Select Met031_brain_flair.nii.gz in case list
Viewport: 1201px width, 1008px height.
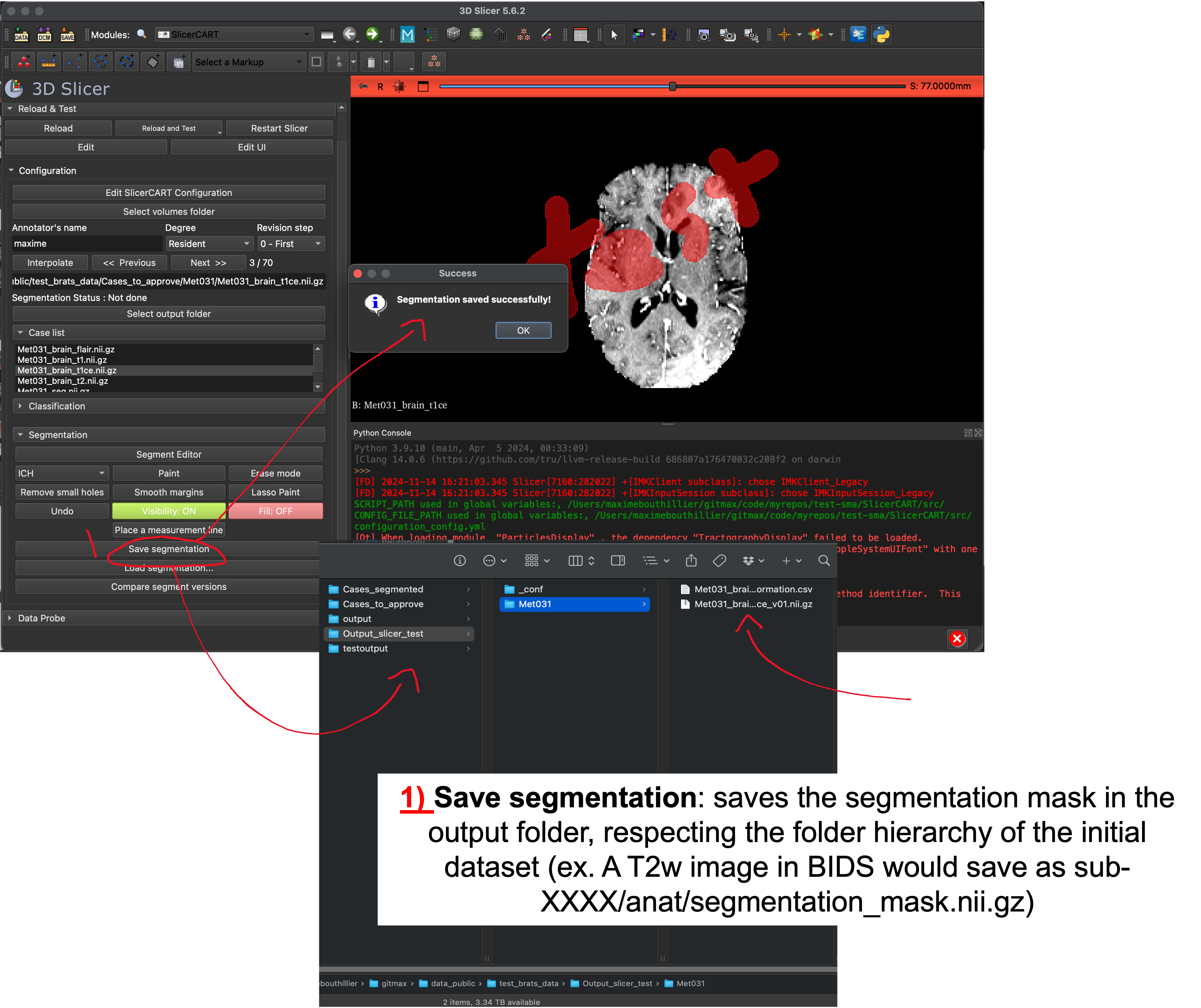click(x=164, y=349)
